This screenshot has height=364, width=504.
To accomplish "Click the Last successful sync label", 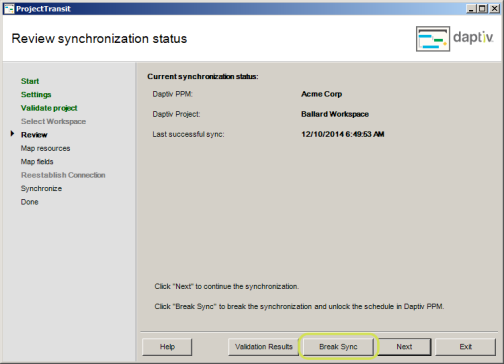I will (x=188, y=134).
